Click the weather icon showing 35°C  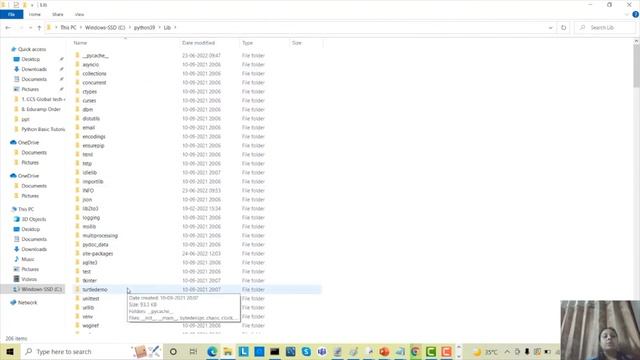[477, 352]
